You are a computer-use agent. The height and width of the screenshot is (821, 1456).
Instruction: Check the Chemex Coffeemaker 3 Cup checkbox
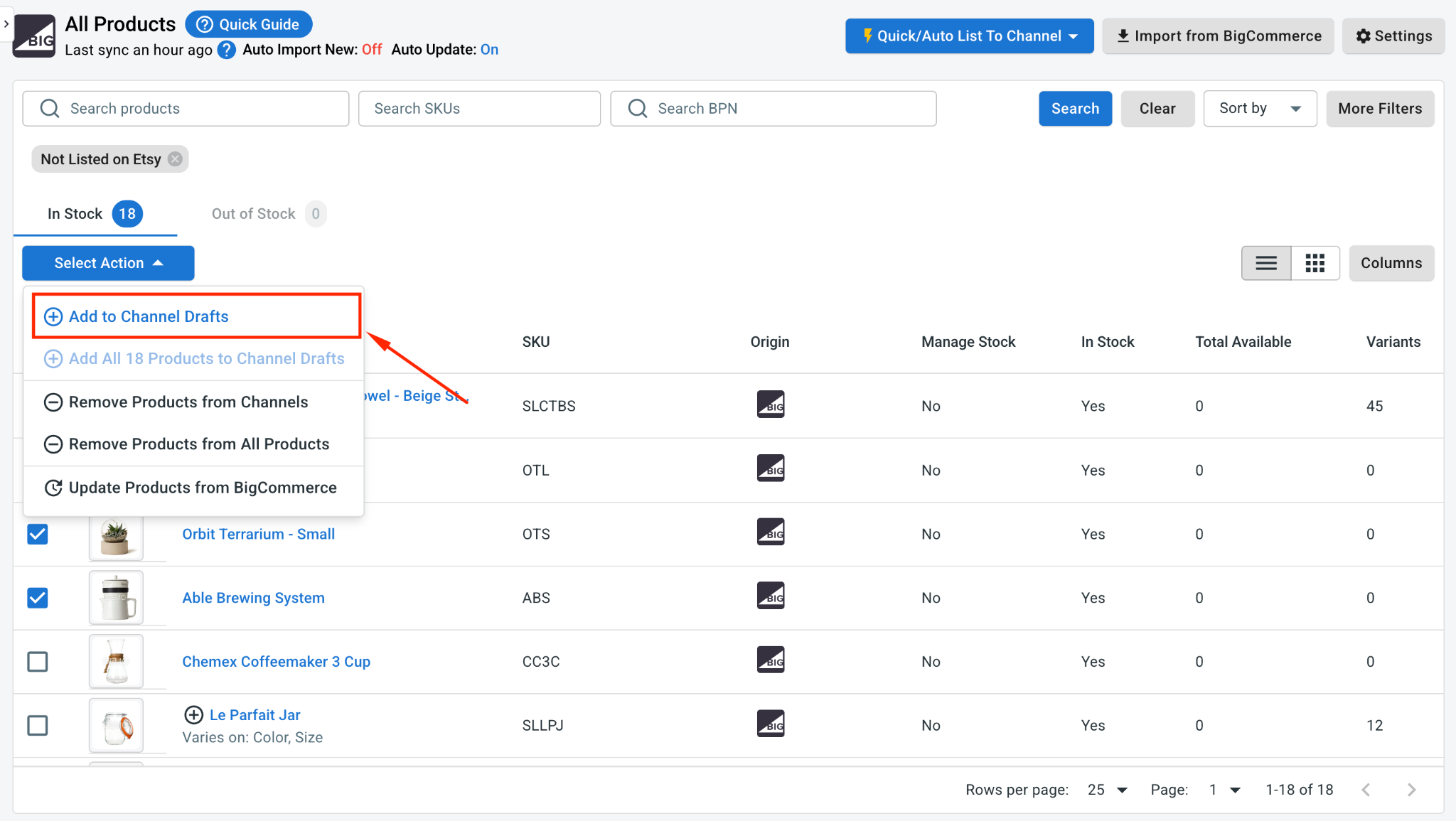tap(38, 662)
